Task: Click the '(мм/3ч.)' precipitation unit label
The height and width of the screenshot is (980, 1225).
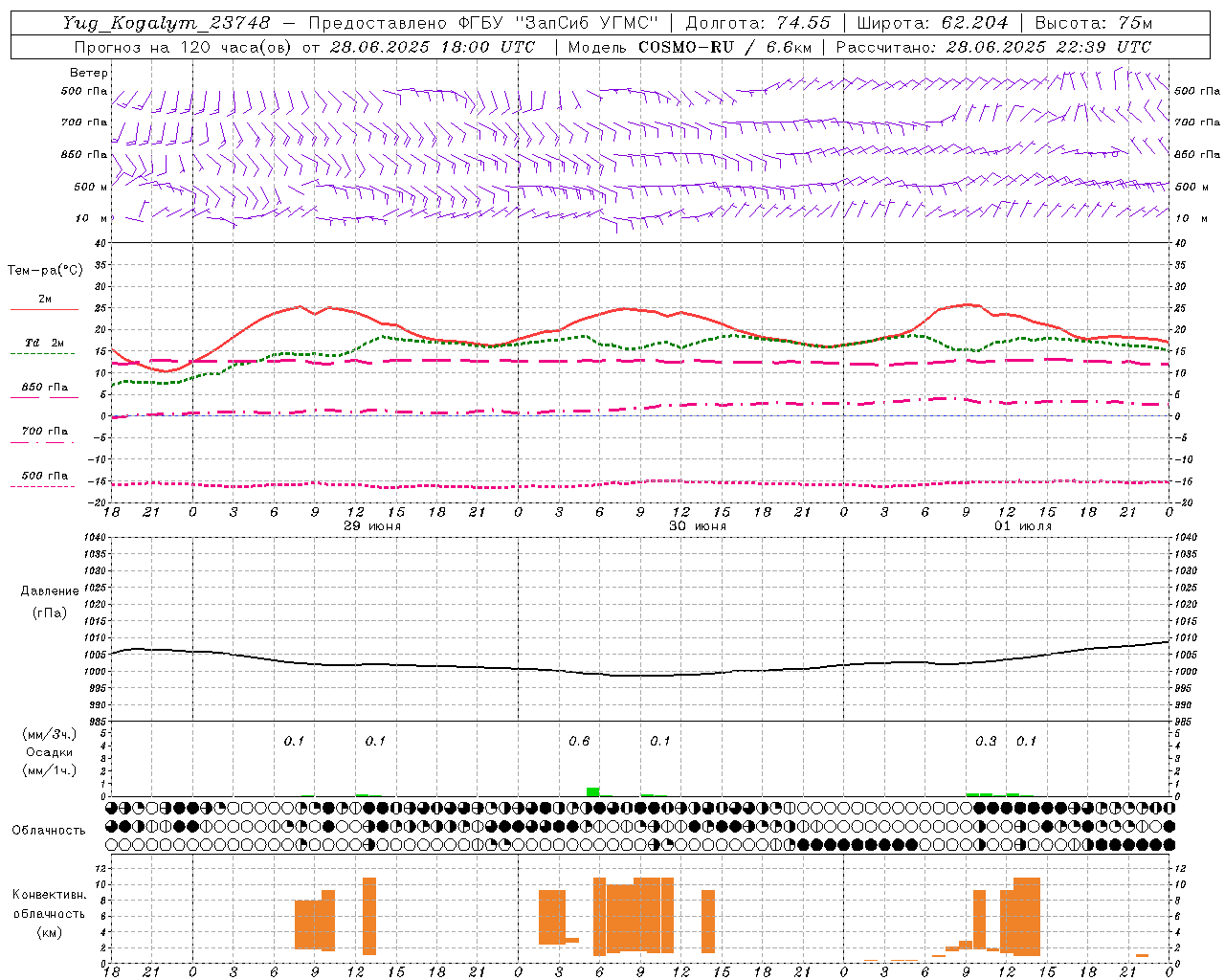Action: pos(50,734)
